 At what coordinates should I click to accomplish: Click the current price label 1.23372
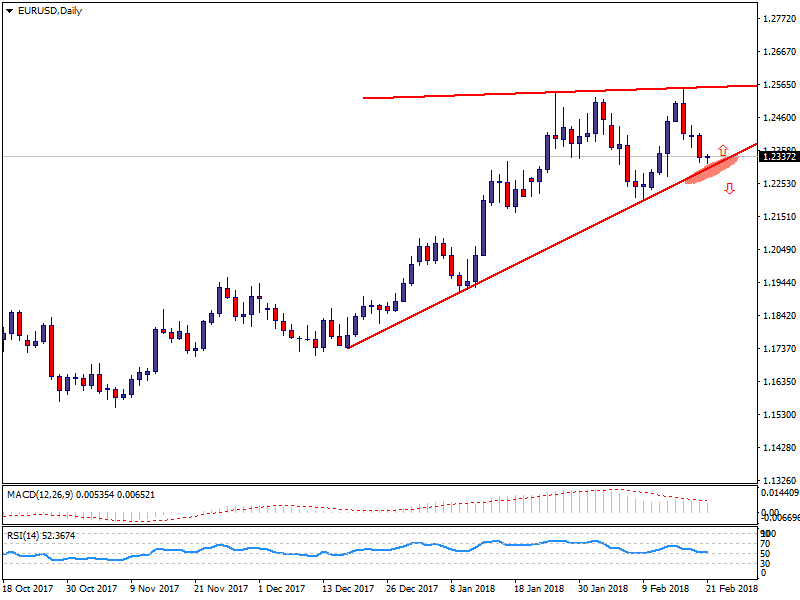click(778, 156)
